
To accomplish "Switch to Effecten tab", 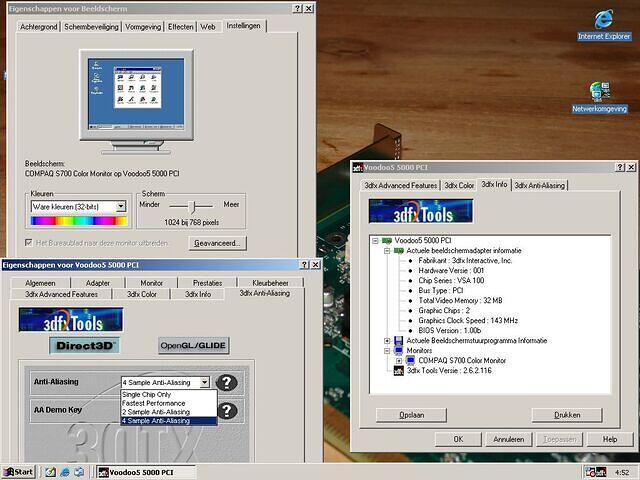I will point(180,27).
